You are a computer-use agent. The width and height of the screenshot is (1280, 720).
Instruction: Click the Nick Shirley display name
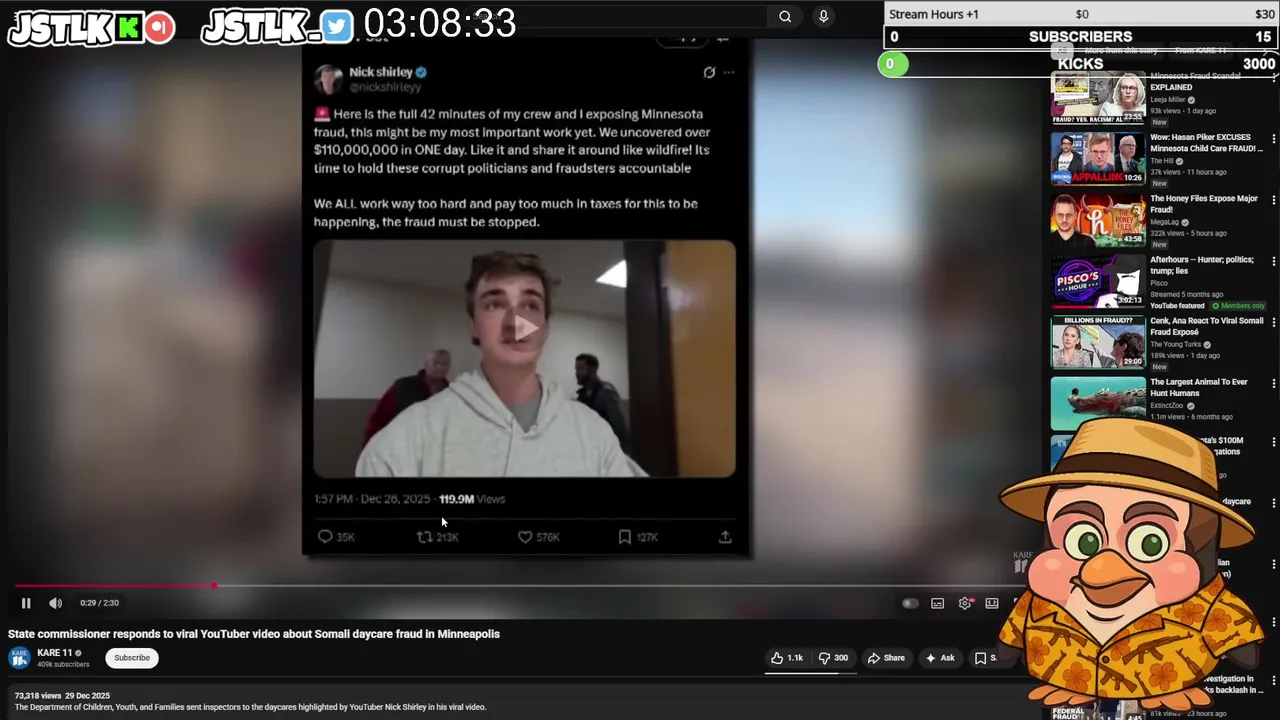pos(380,72)
